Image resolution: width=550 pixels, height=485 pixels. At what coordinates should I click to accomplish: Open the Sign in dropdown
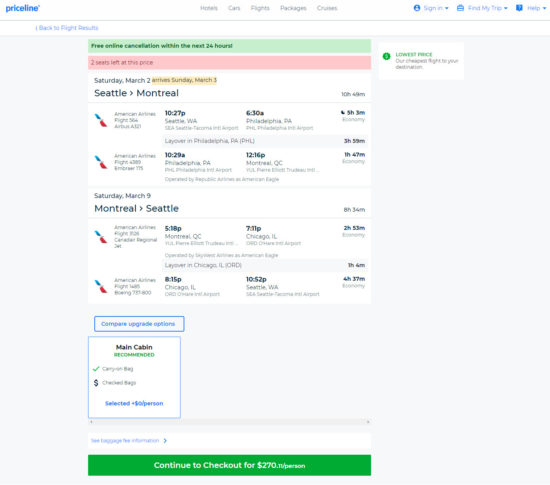(431, 8)
